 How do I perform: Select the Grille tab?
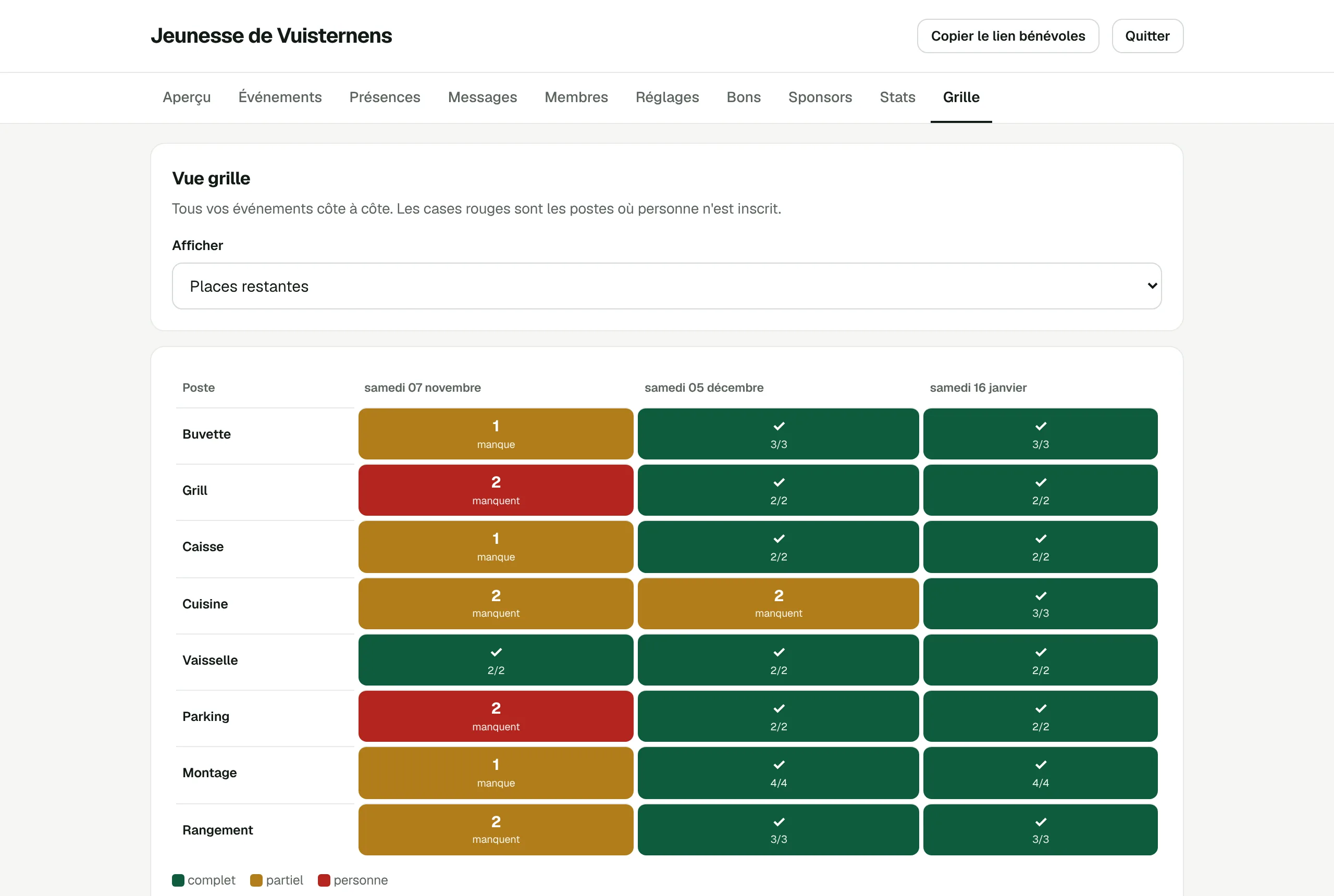pyautogui.click(x=961, y=97)
